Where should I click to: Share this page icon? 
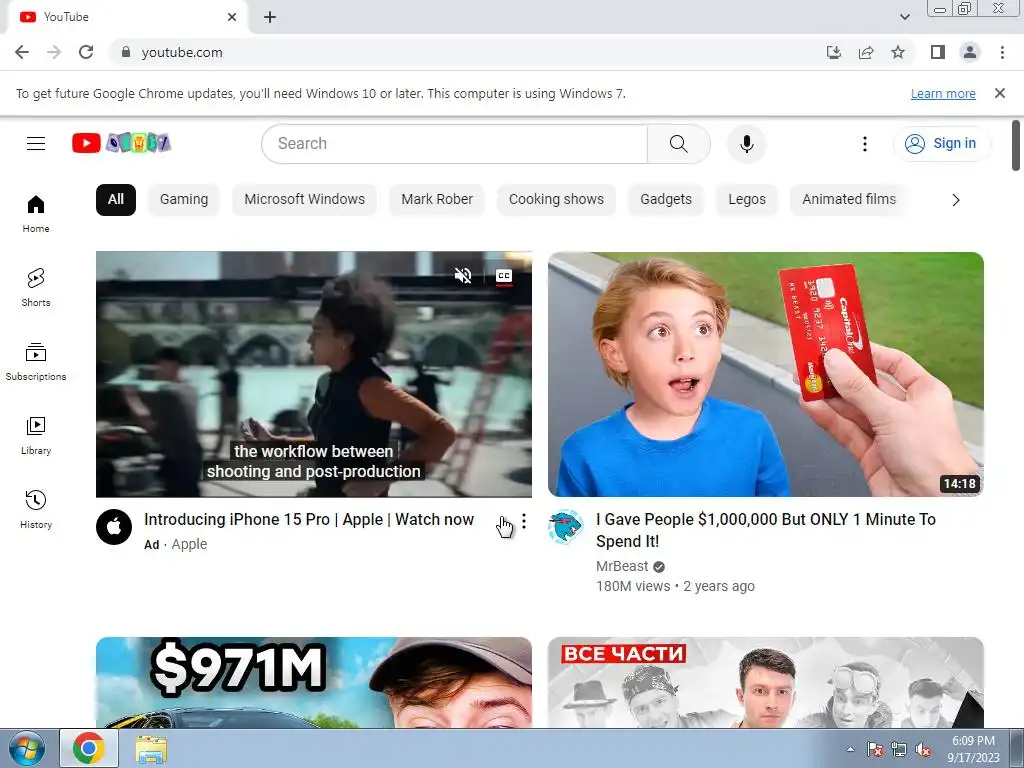tap(866, 52)
